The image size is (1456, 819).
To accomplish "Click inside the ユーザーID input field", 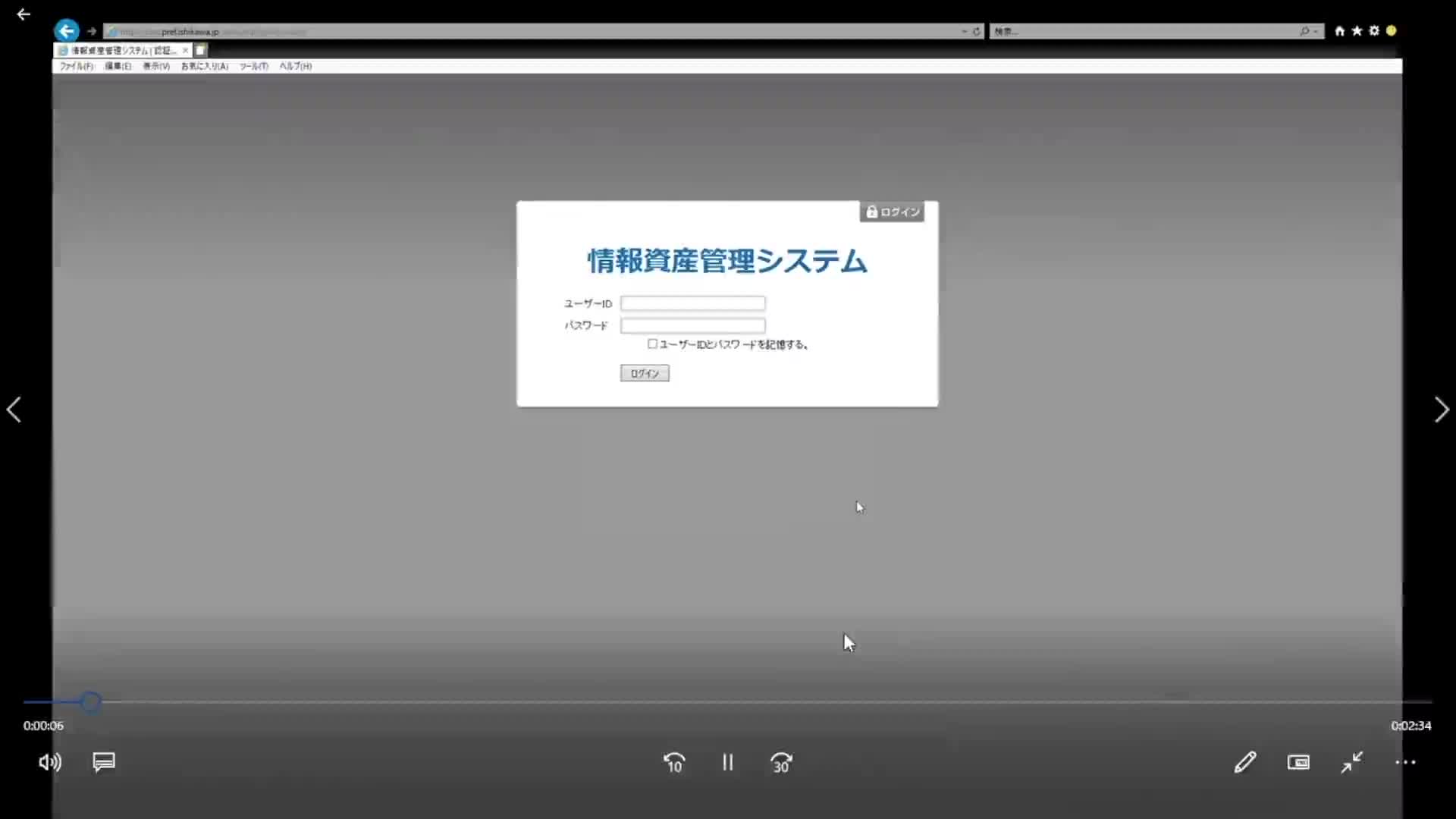I will pyautogui.click(x=692, y=303).
